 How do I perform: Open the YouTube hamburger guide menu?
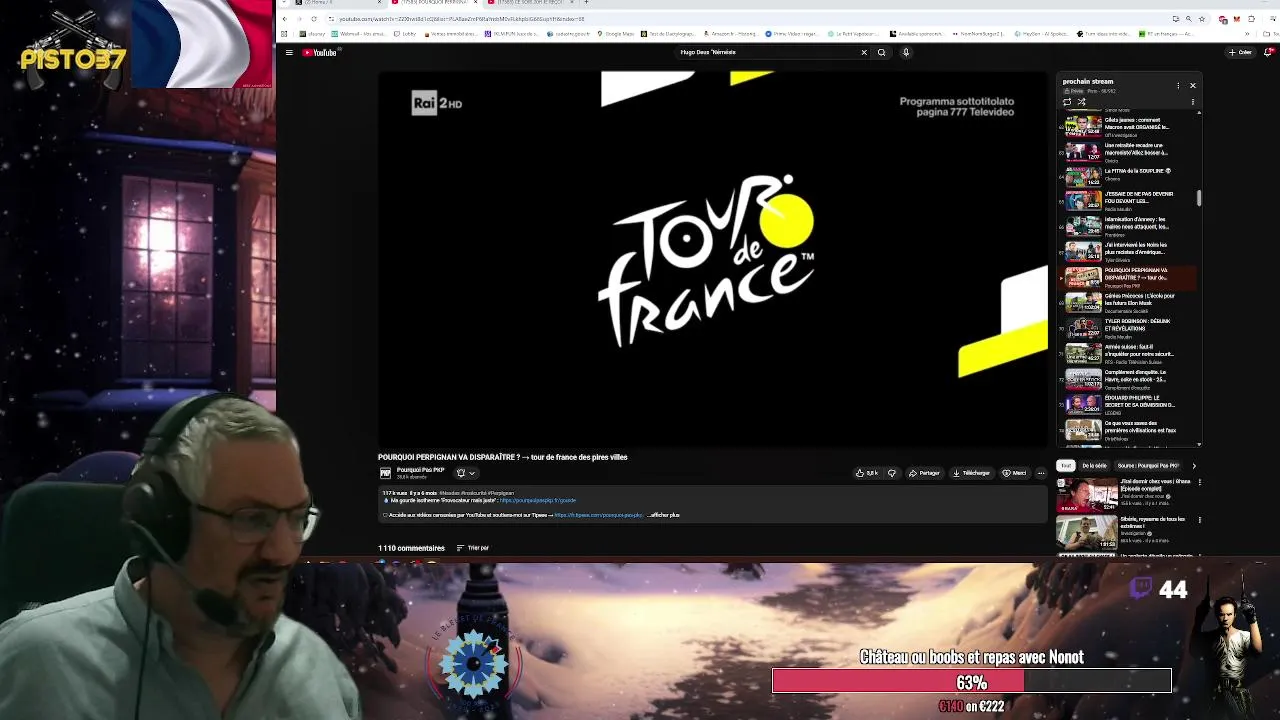click(289, 52)
